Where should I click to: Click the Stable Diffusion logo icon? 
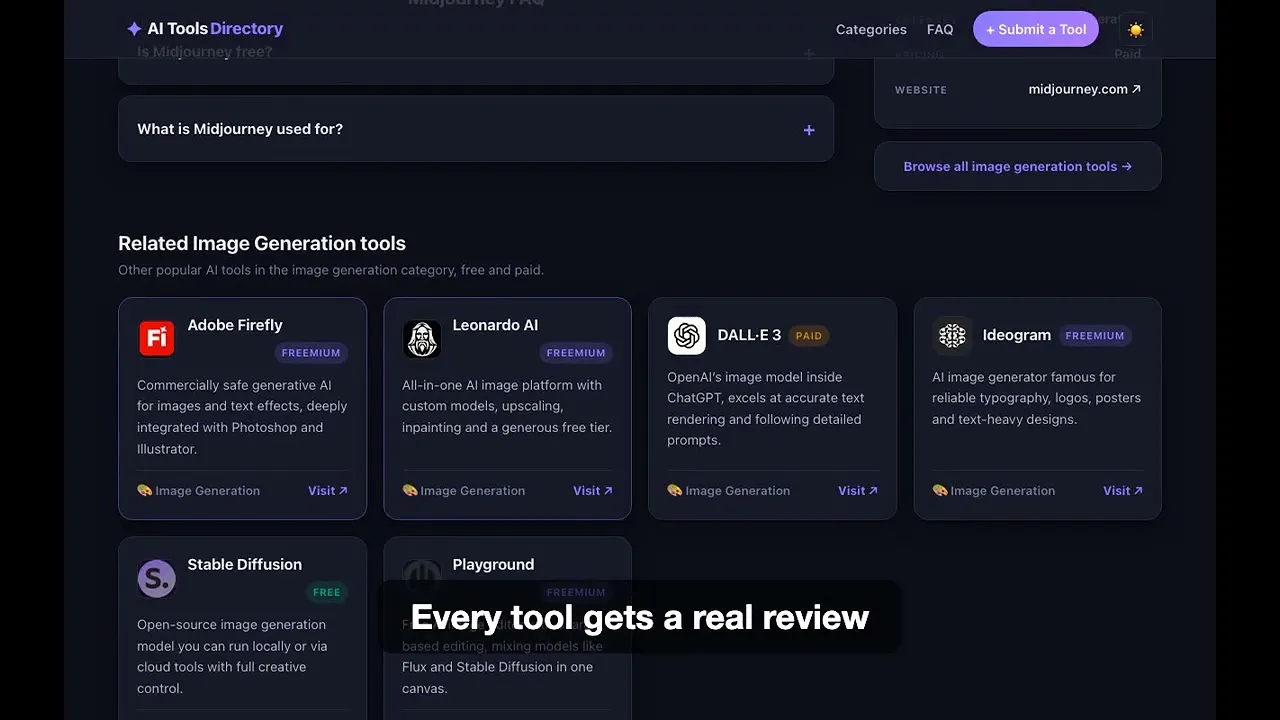(156, 578)
